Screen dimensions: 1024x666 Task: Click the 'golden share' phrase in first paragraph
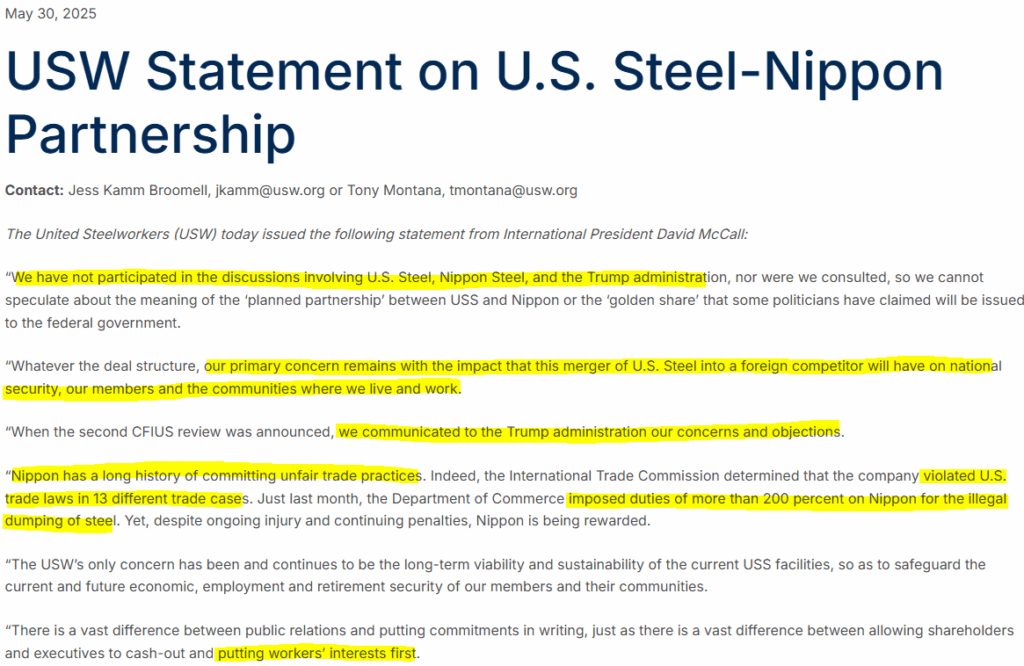pos(652,300)
